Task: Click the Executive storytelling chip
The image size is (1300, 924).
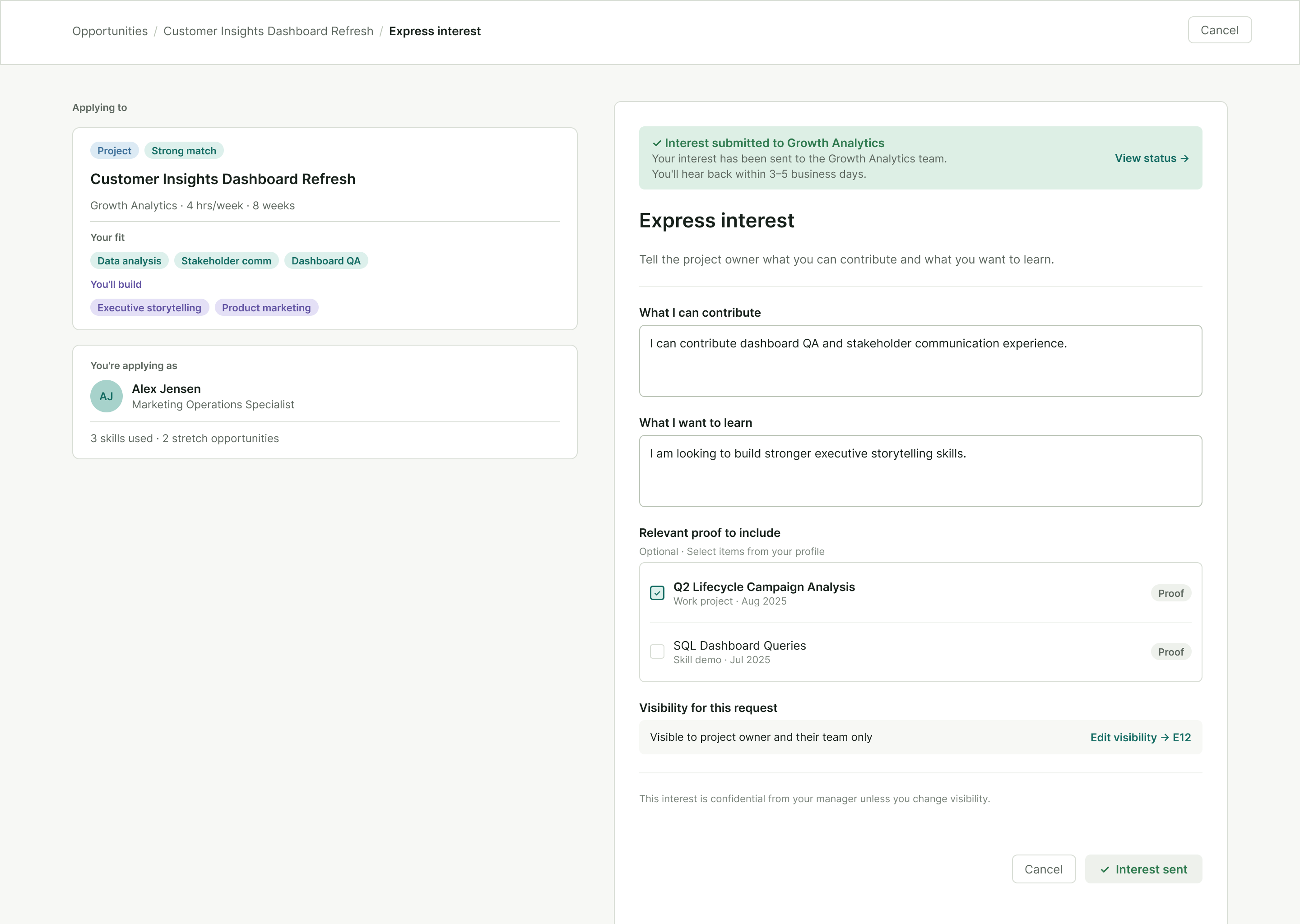Action: coord(150,308)
